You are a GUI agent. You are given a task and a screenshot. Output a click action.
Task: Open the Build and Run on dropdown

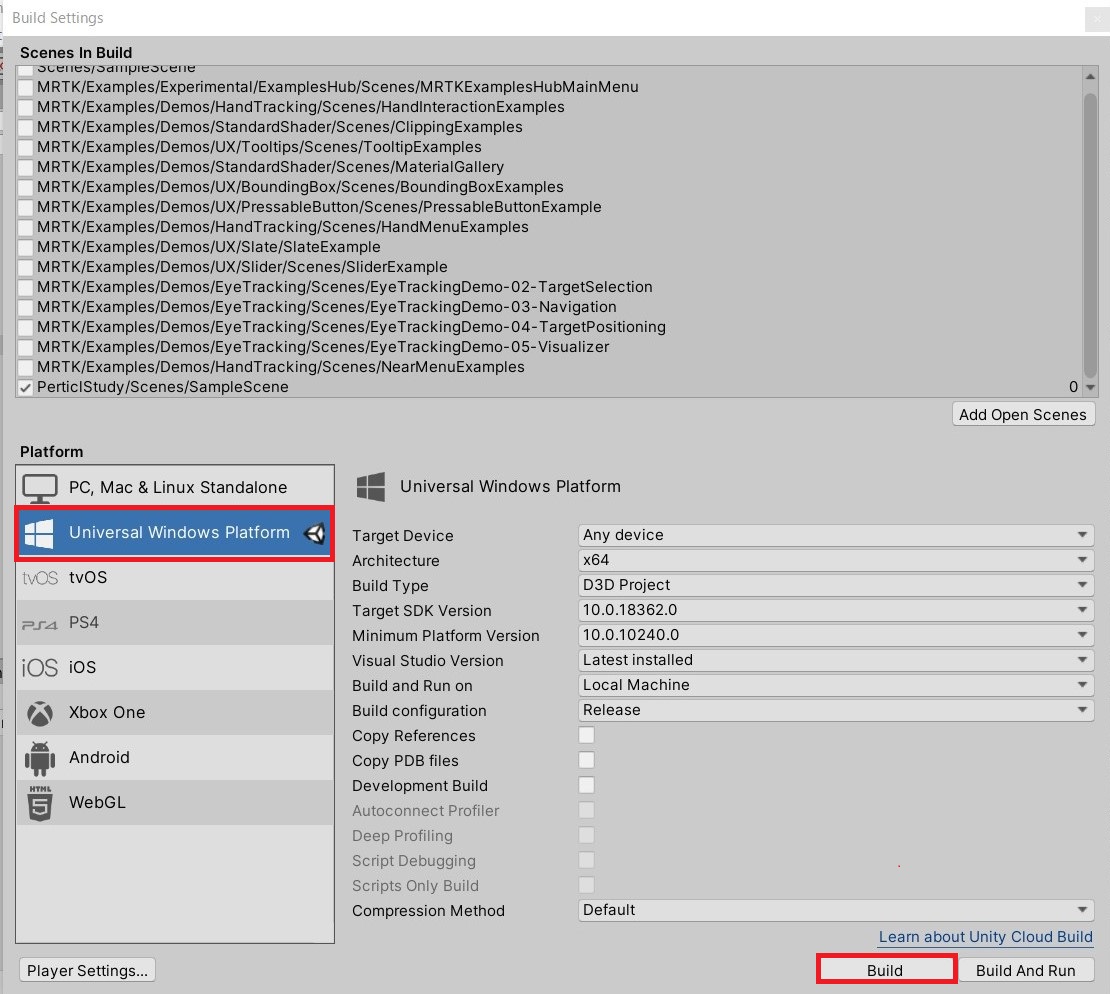835,685
